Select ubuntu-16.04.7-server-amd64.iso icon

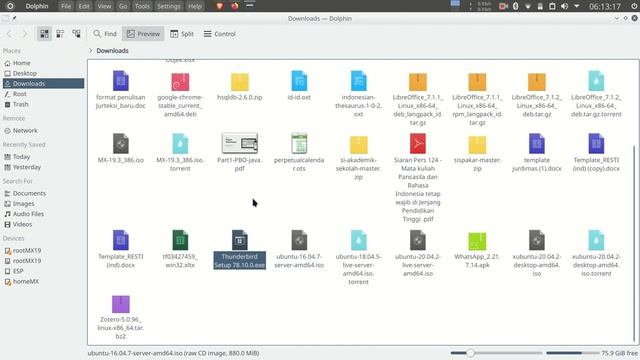pos(299,240)
